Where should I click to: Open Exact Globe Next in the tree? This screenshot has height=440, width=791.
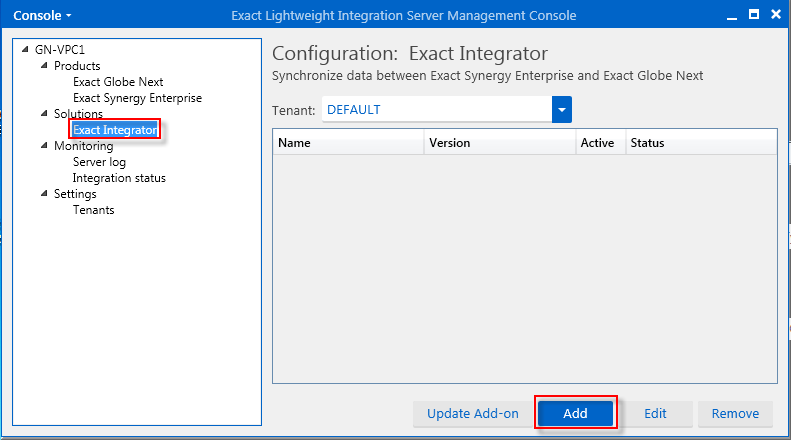click(118, 82)
